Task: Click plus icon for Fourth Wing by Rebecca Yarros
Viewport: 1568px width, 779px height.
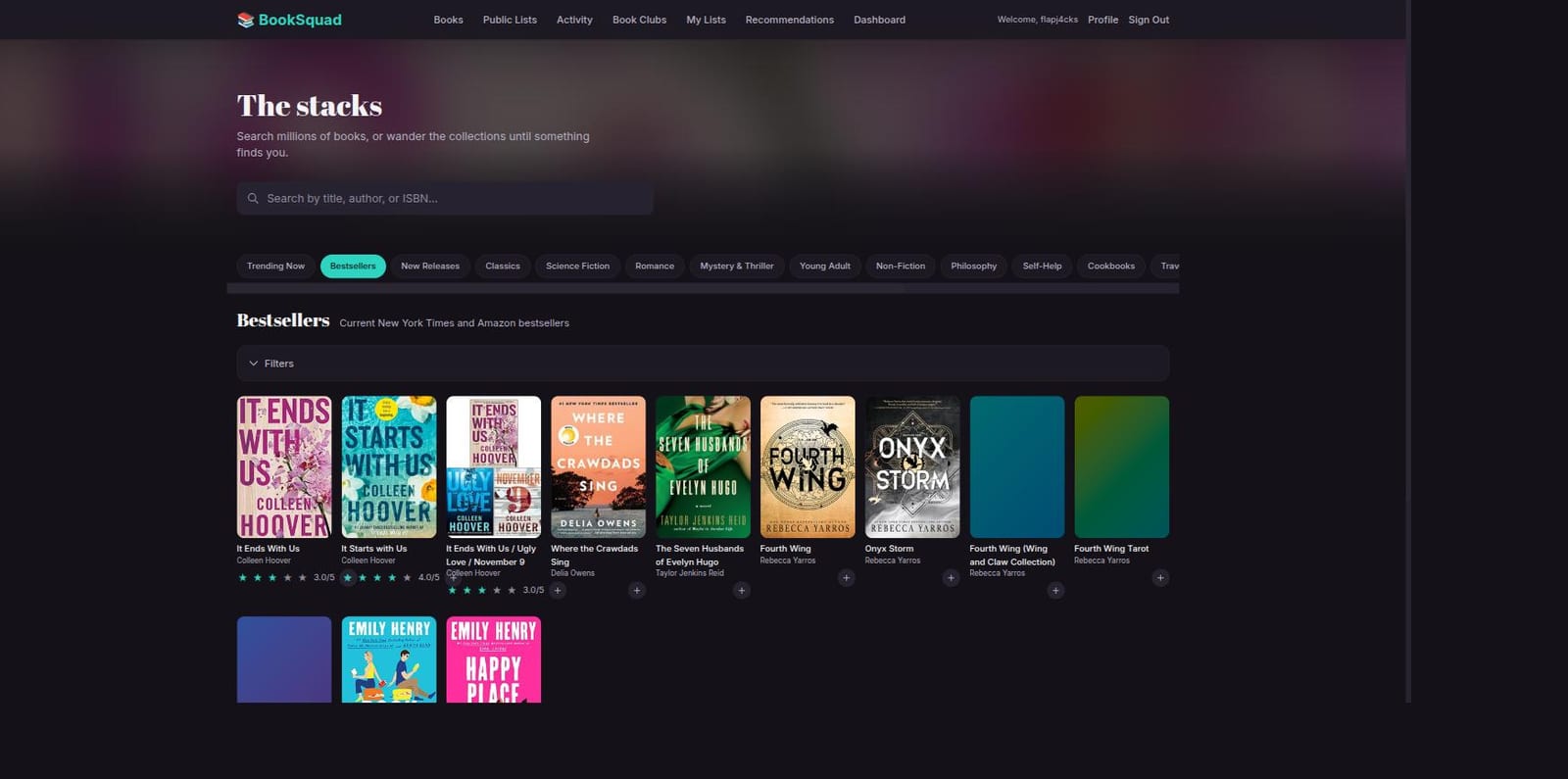Action: click(x=847, y=578)
